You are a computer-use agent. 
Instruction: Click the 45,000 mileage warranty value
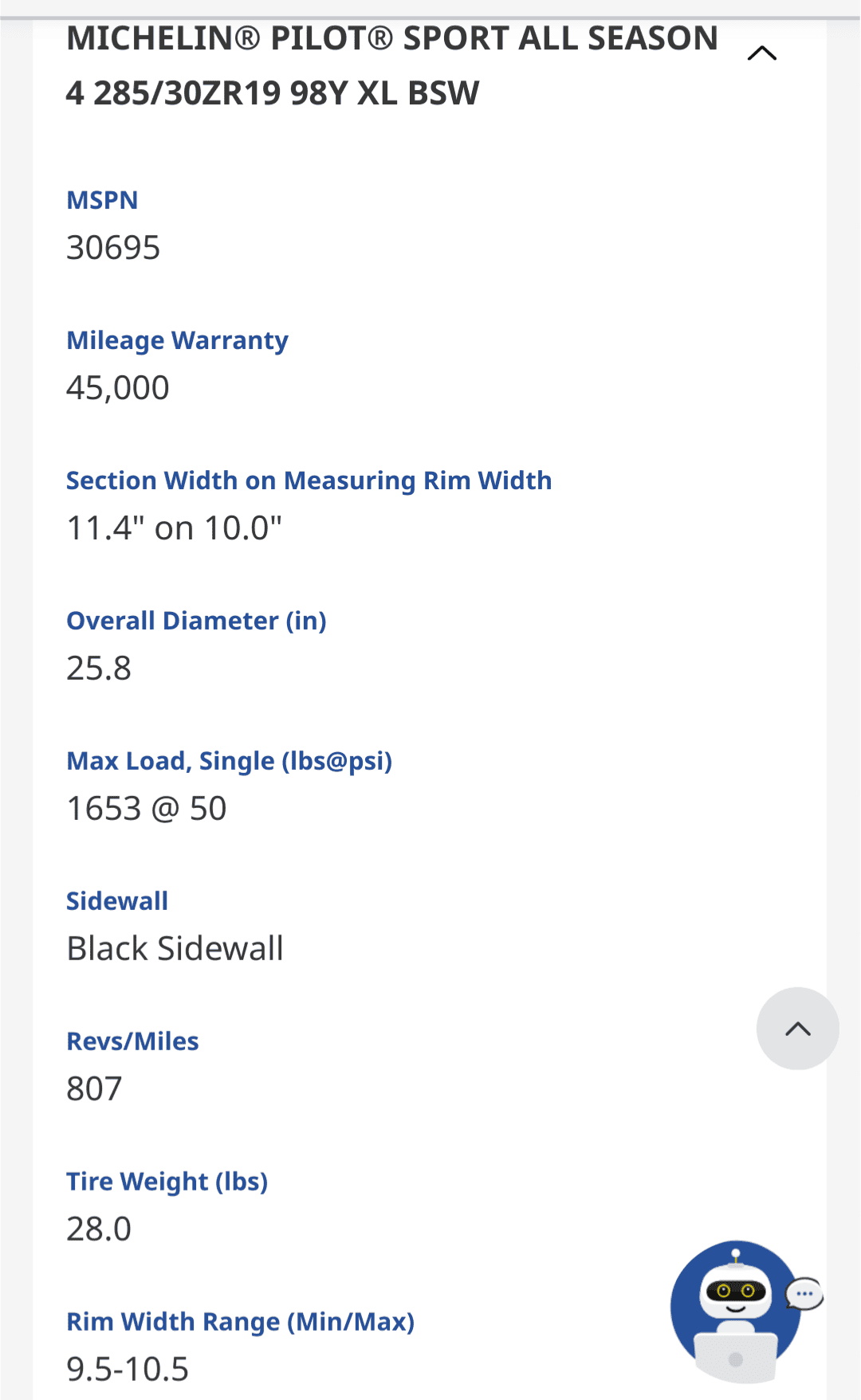coord(118,388)
